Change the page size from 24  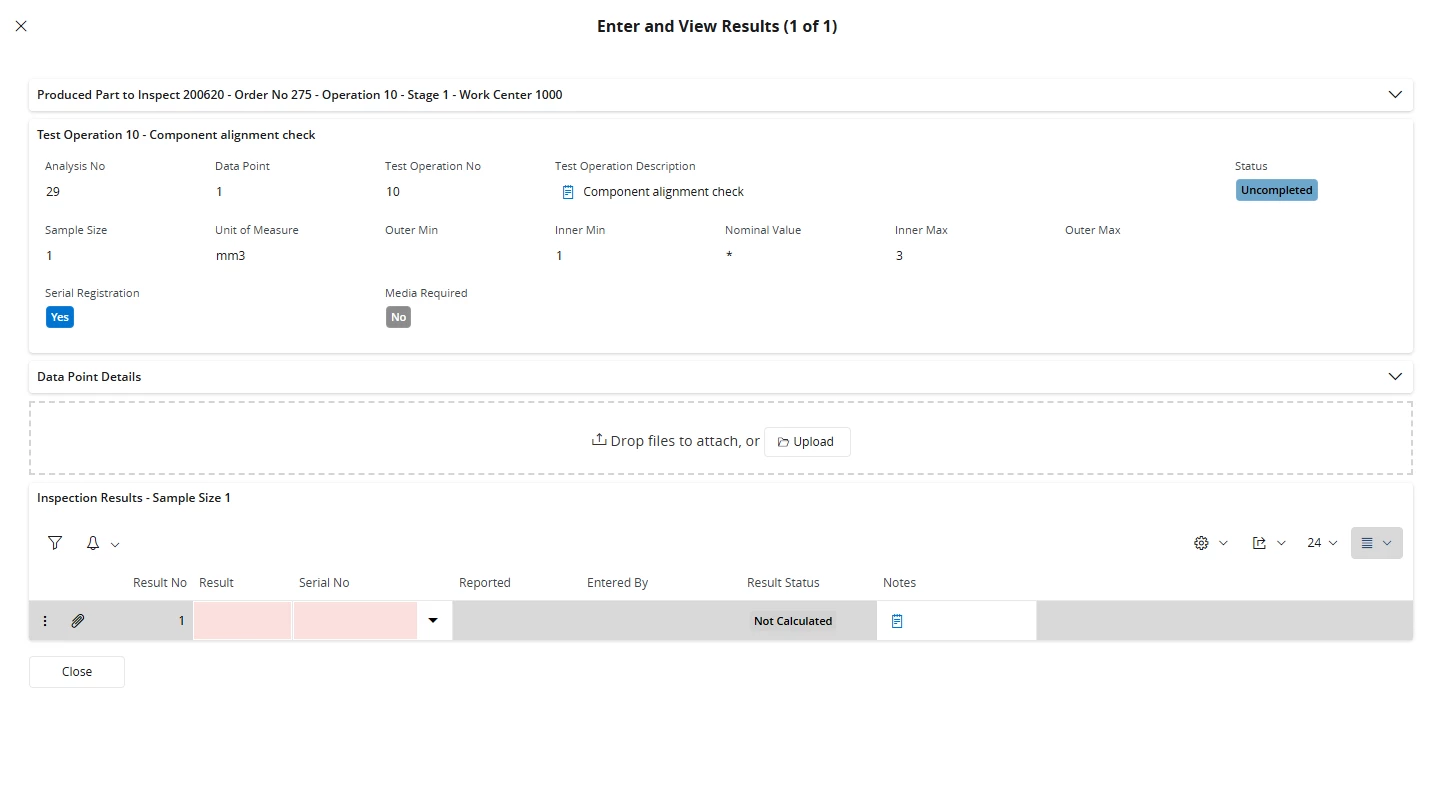(1322, 543)
